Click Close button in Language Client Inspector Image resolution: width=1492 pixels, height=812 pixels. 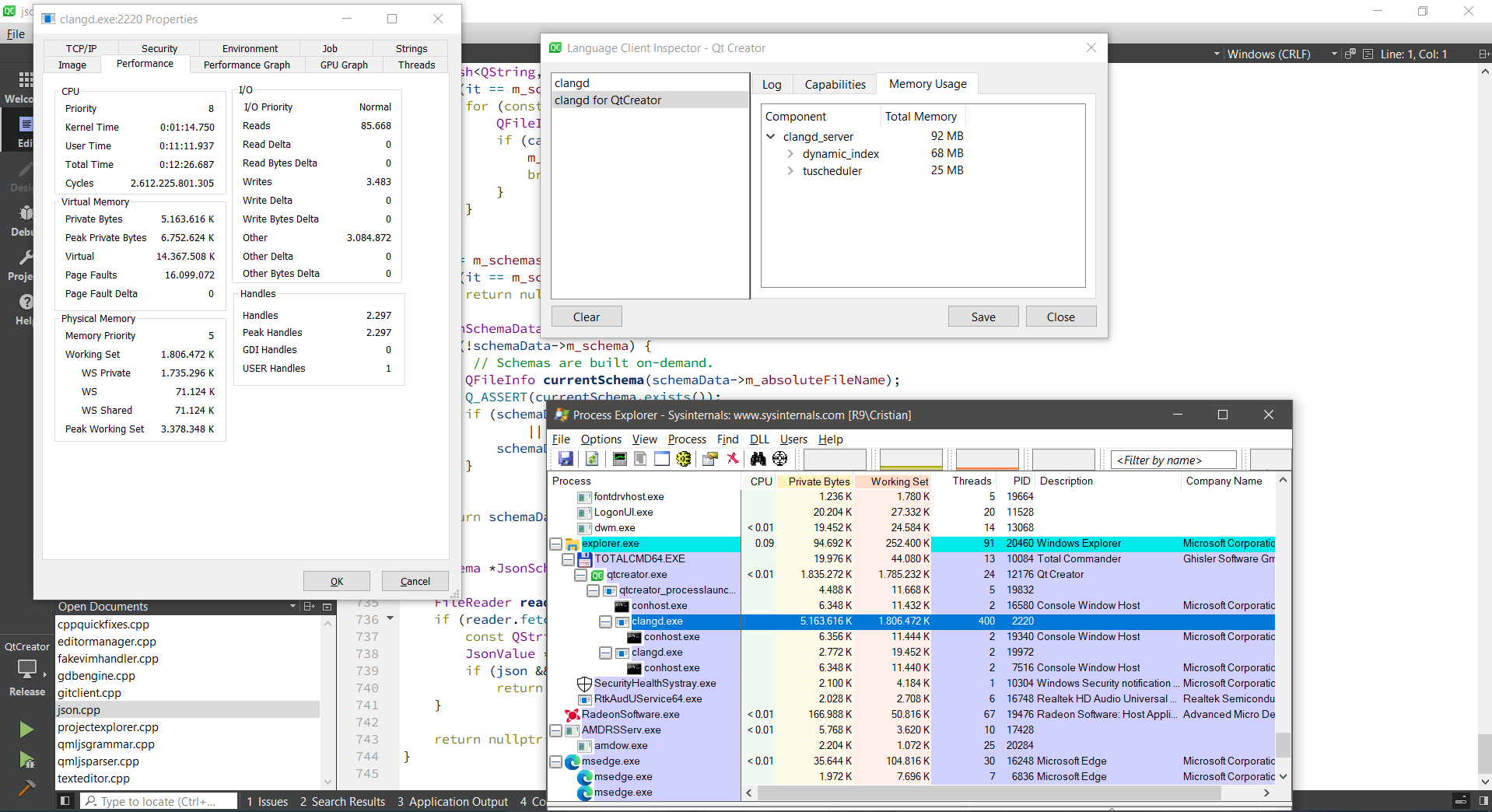pyautogui.click(x=1061, y=317)
